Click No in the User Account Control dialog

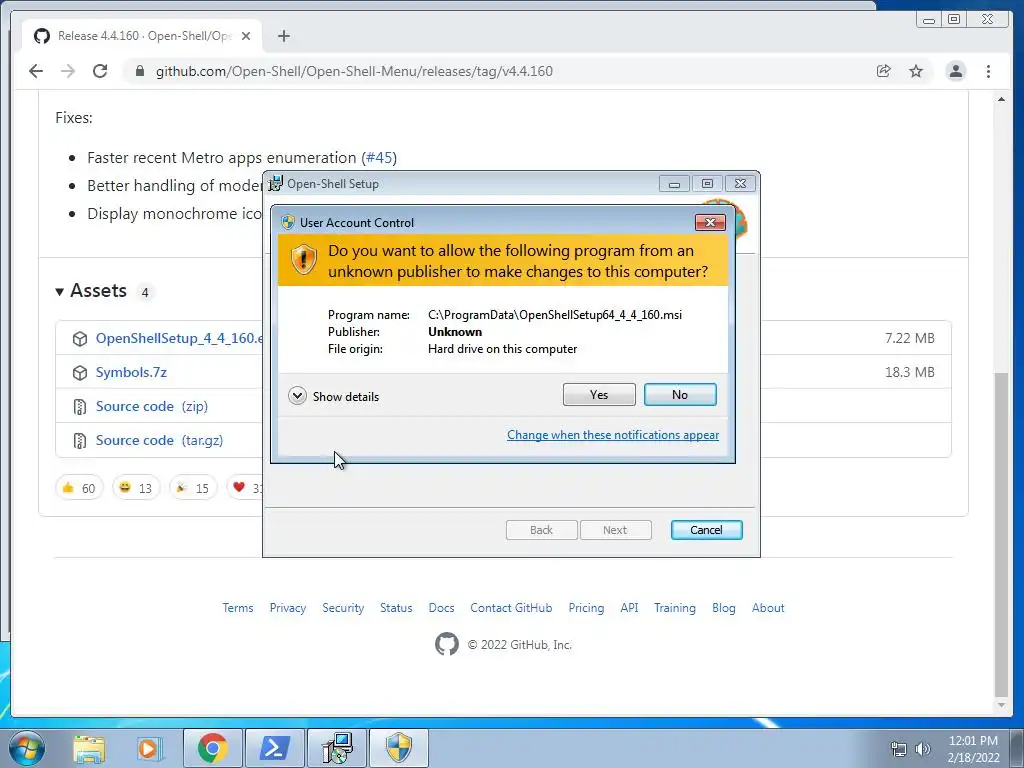680,394
